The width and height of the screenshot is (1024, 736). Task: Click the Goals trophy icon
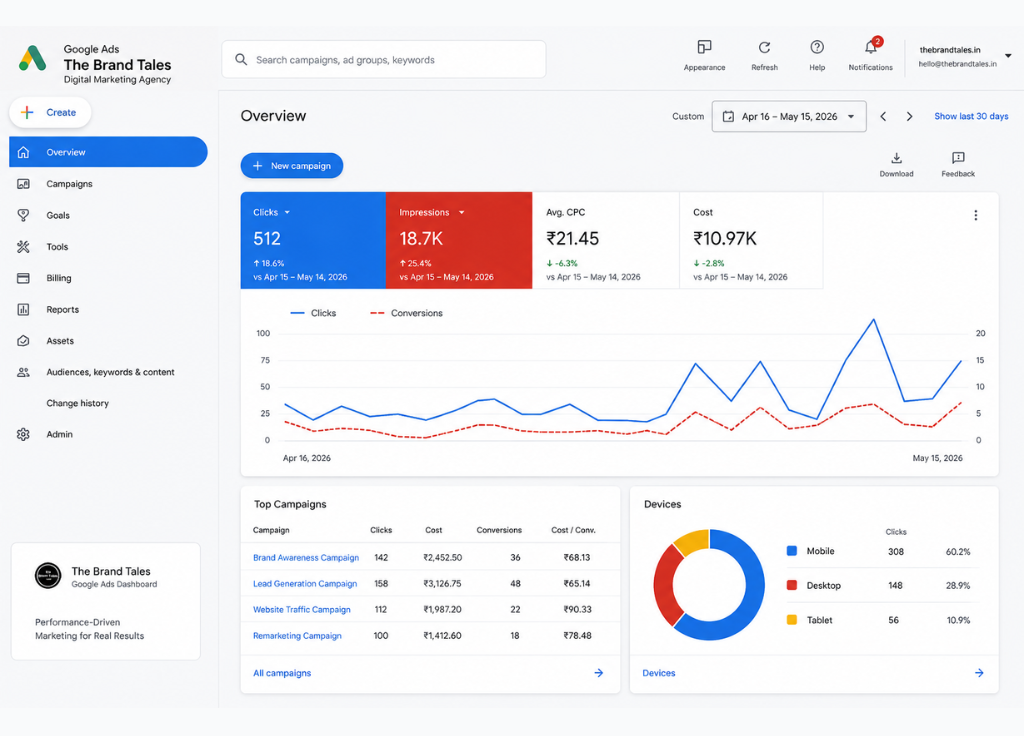click(x=24, y=215)
